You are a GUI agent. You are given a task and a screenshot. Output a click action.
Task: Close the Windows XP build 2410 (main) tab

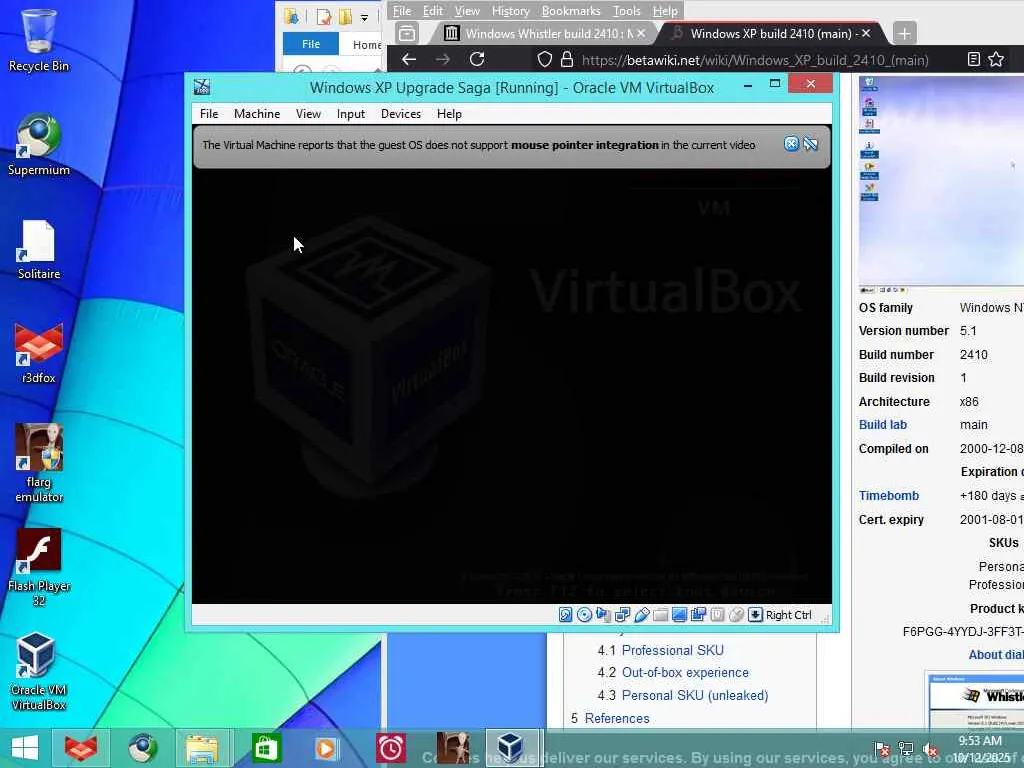coord(866,33)
